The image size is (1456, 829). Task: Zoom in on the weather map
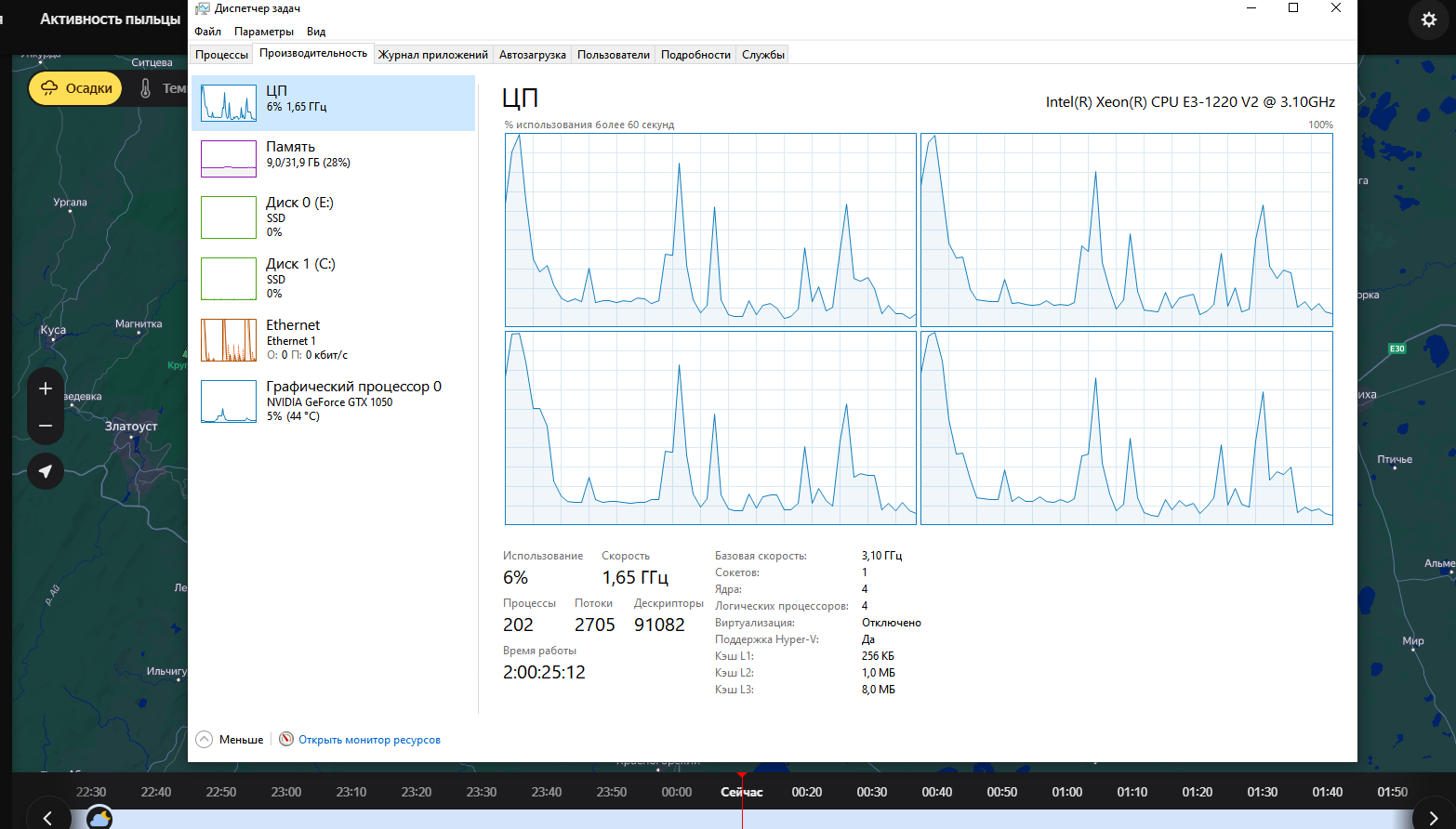coord(46,388)
